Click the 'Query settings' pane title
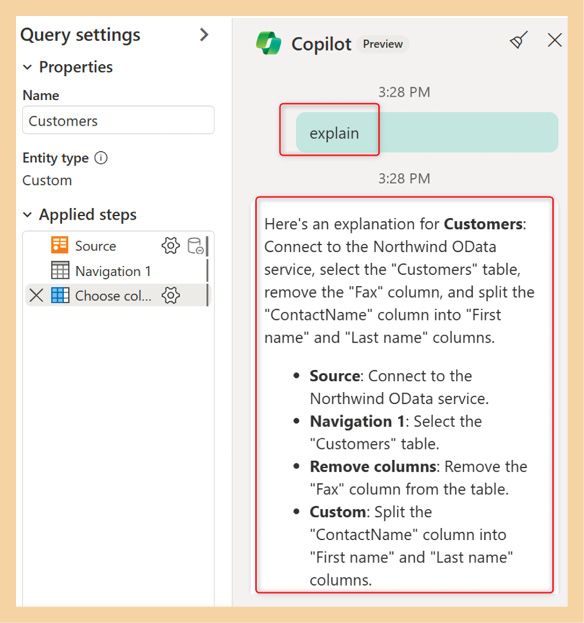The width and height of the screenshot is (584, 623). (x=81, y=35)
